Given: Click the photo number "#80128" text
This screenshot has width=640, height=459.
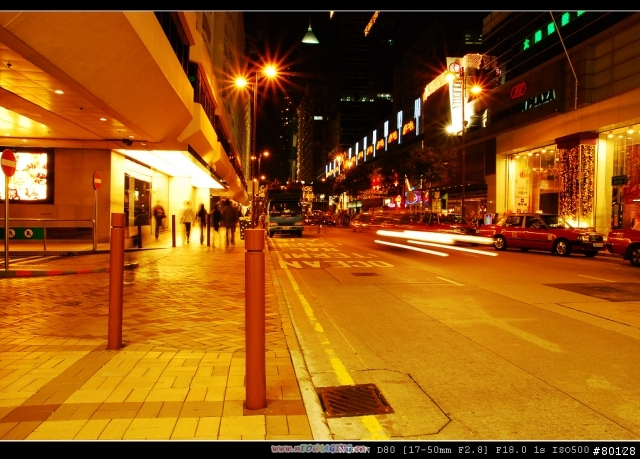Looking at the screenshot, I should (x=614, y=451).
